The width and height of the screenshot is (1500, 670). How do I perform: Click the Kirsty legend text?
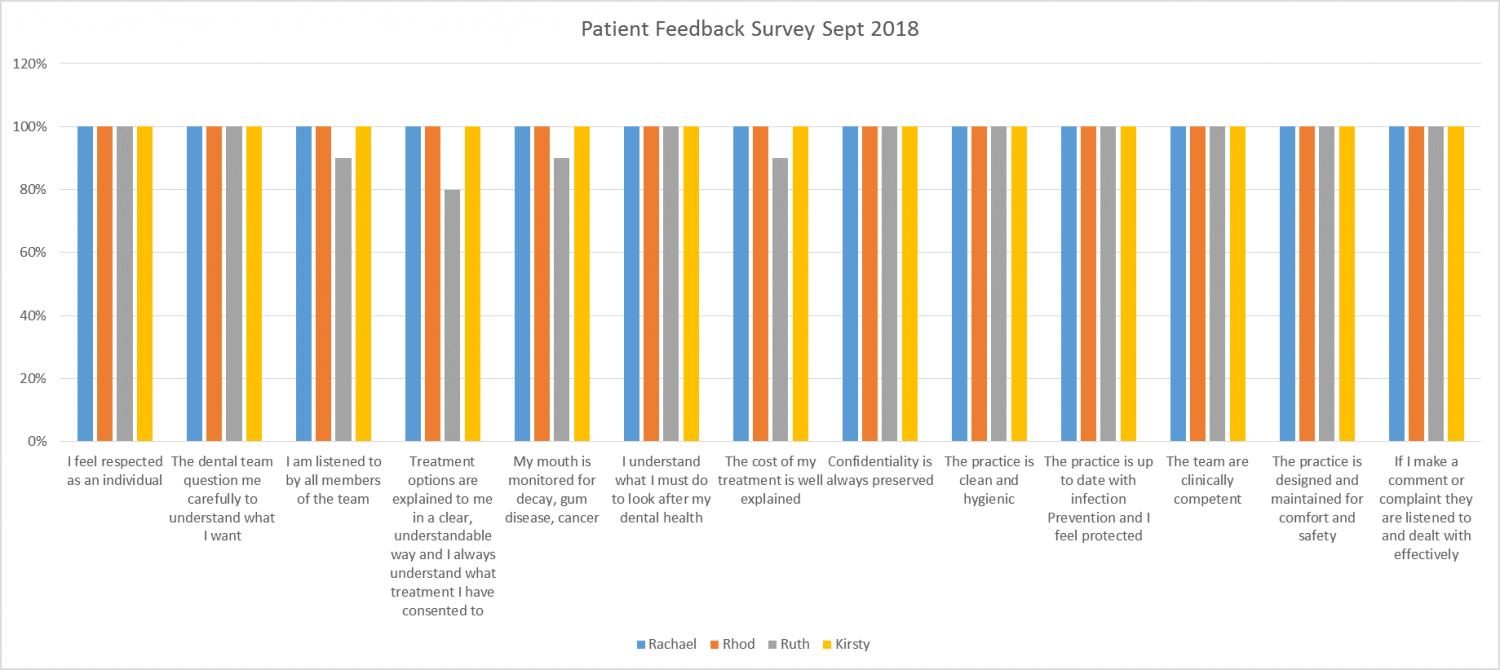coord(851,645)
